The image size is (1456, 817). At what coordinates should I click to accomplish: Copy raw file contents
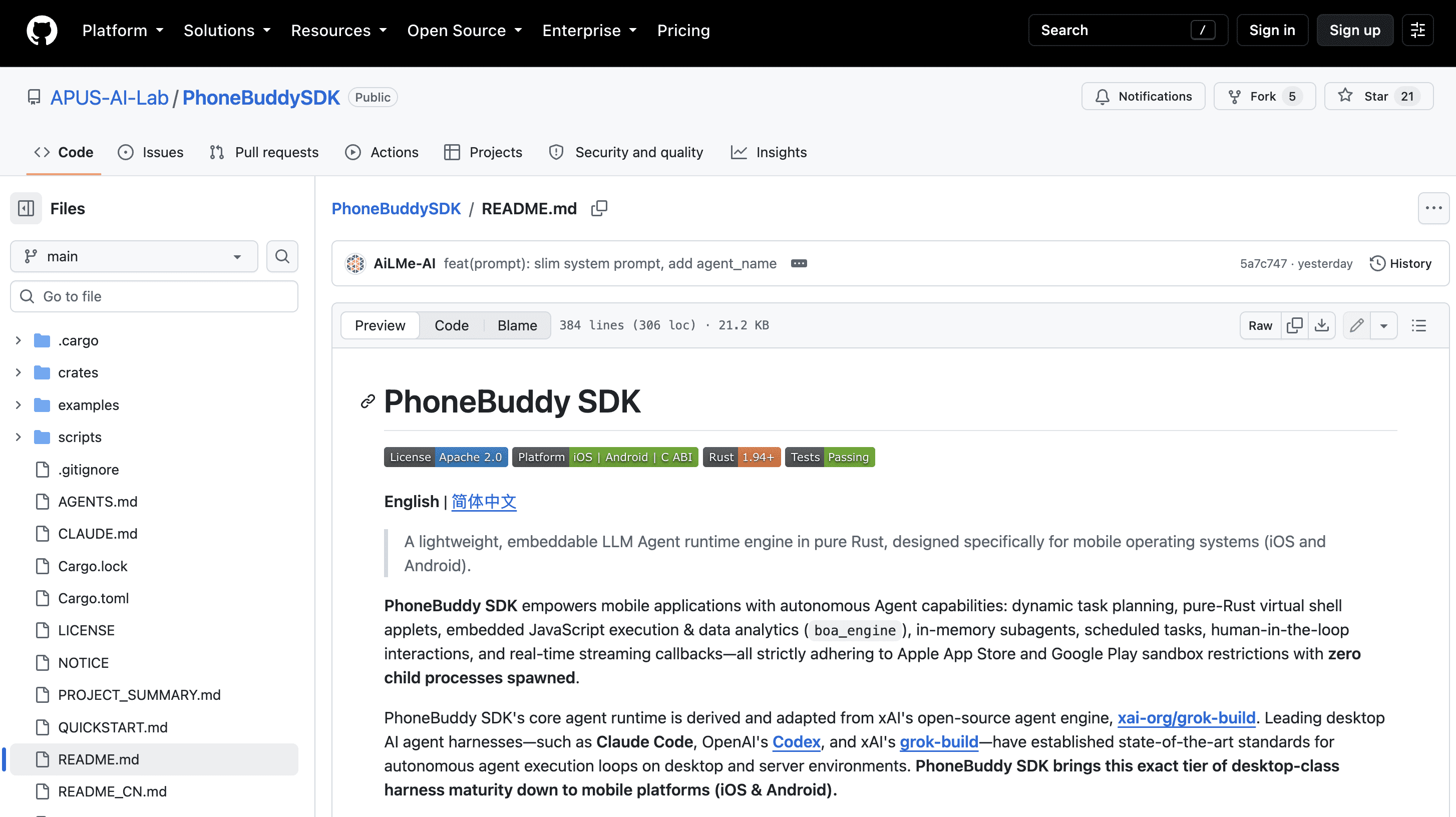click(x=1294, y=325)
